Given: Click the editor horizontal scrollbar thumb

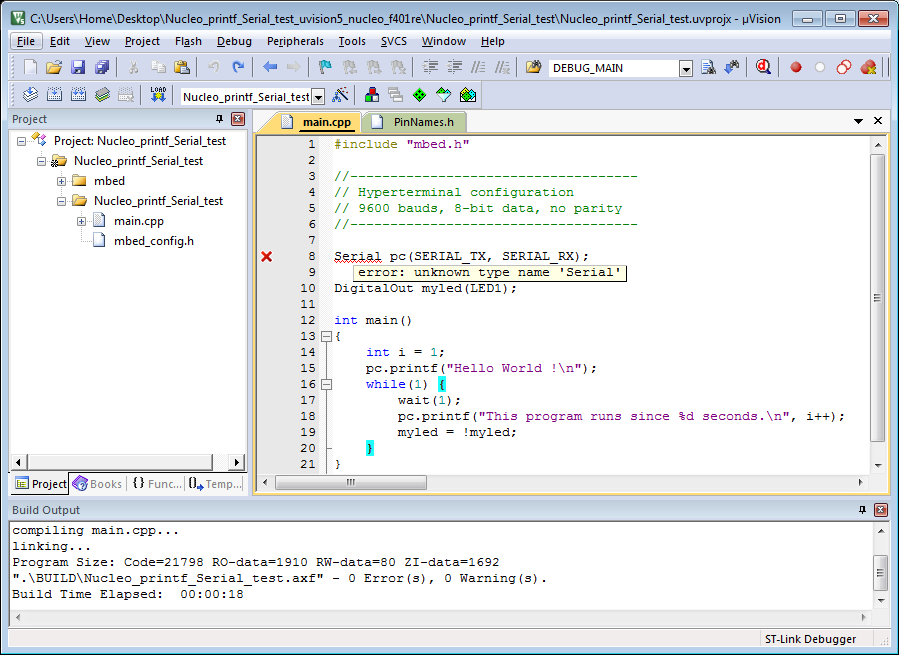Looking at the screenshot, I should (x=351, y=482).
